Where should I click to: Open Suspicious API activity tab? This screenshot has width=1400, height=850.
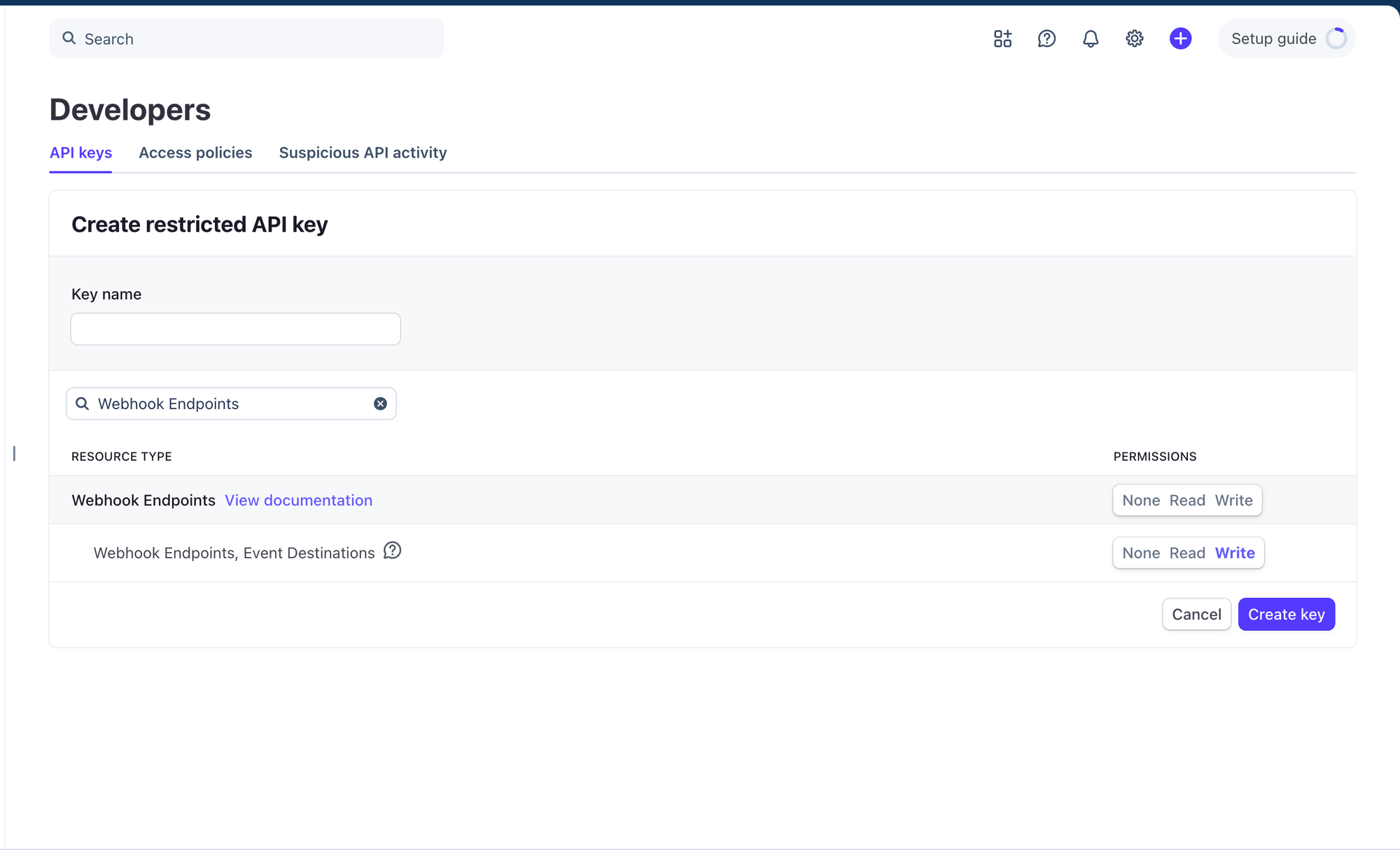[363, 153]
